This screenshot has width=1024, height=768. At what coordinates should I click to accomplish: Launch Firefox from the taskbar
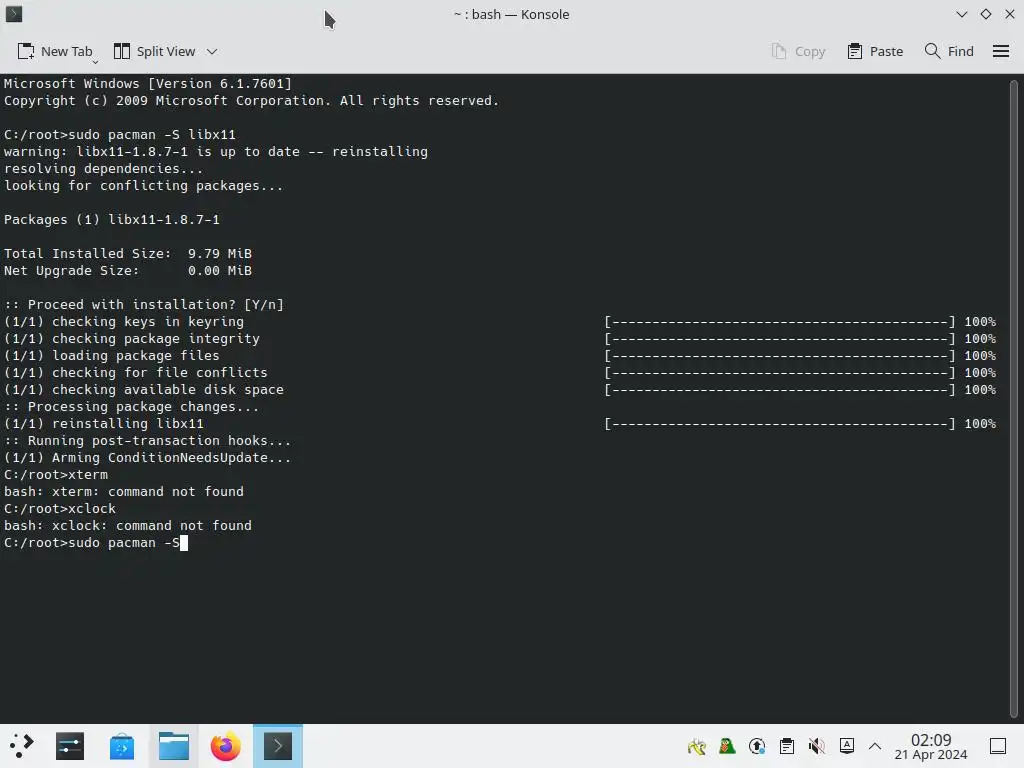point(225,746)
